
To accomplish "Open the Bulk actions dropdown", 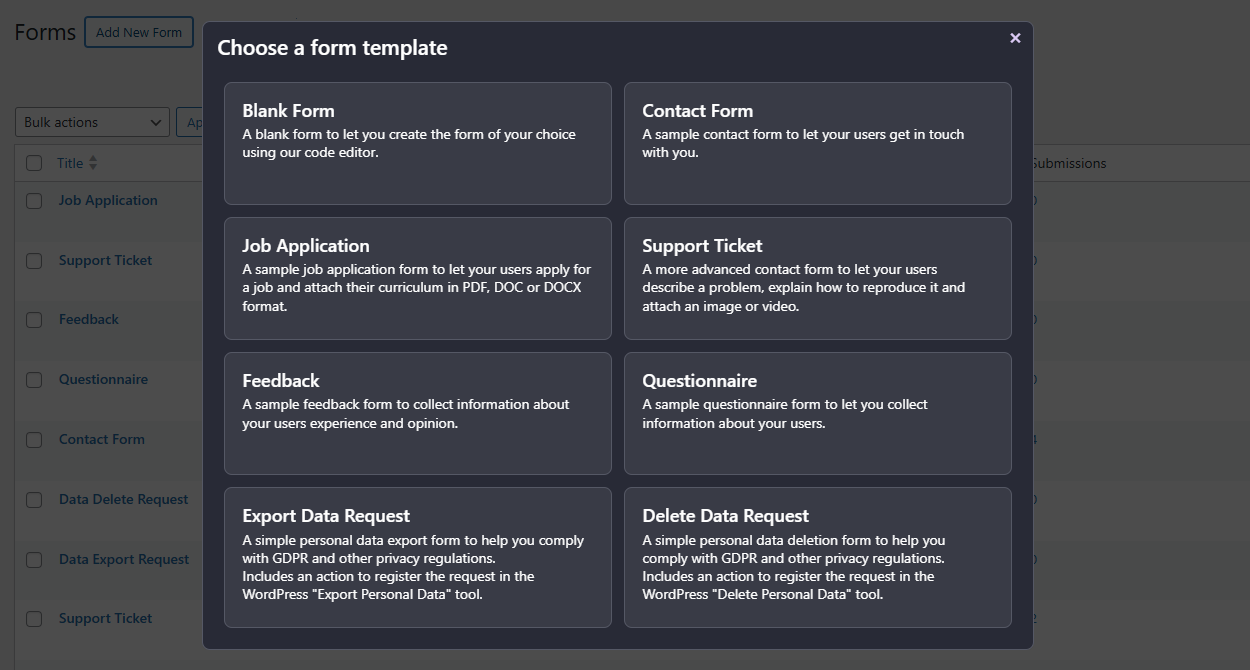I will (91, 122).
